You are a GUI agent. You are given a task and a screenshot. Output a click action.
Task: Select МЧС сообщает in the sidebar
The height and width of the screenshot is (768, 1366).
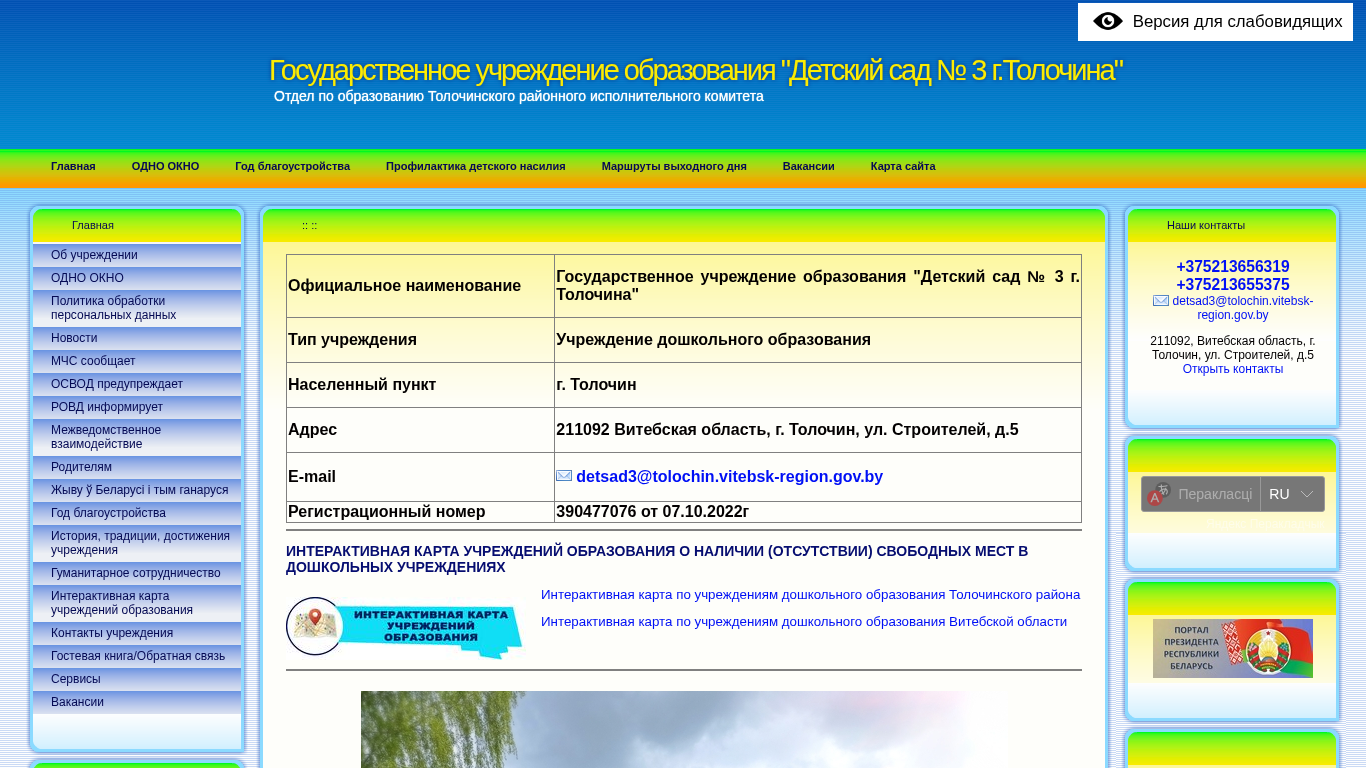point(93,361)
